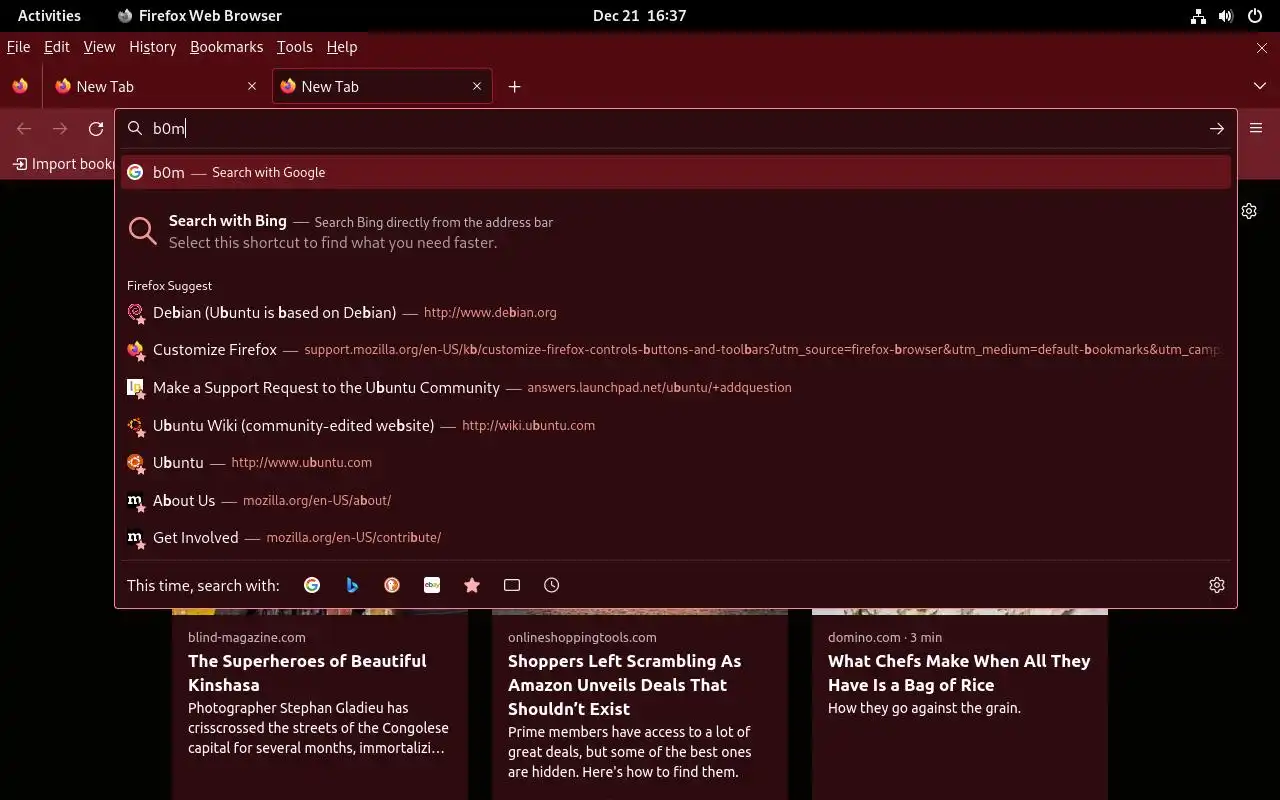
Task: Search bookmarks with the star icon
Action: (472, 585)
